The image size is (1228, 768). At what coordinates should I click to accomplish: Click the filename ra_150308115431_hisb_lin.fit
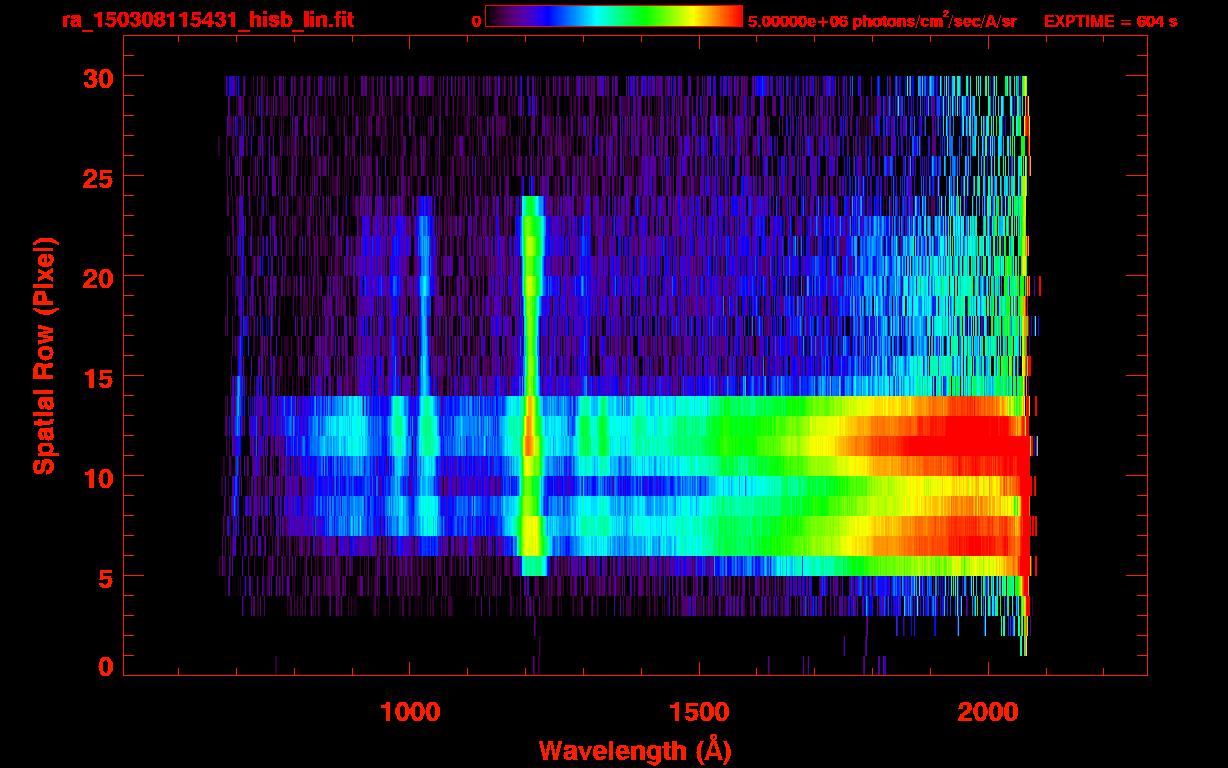click(x=207, y=20)
